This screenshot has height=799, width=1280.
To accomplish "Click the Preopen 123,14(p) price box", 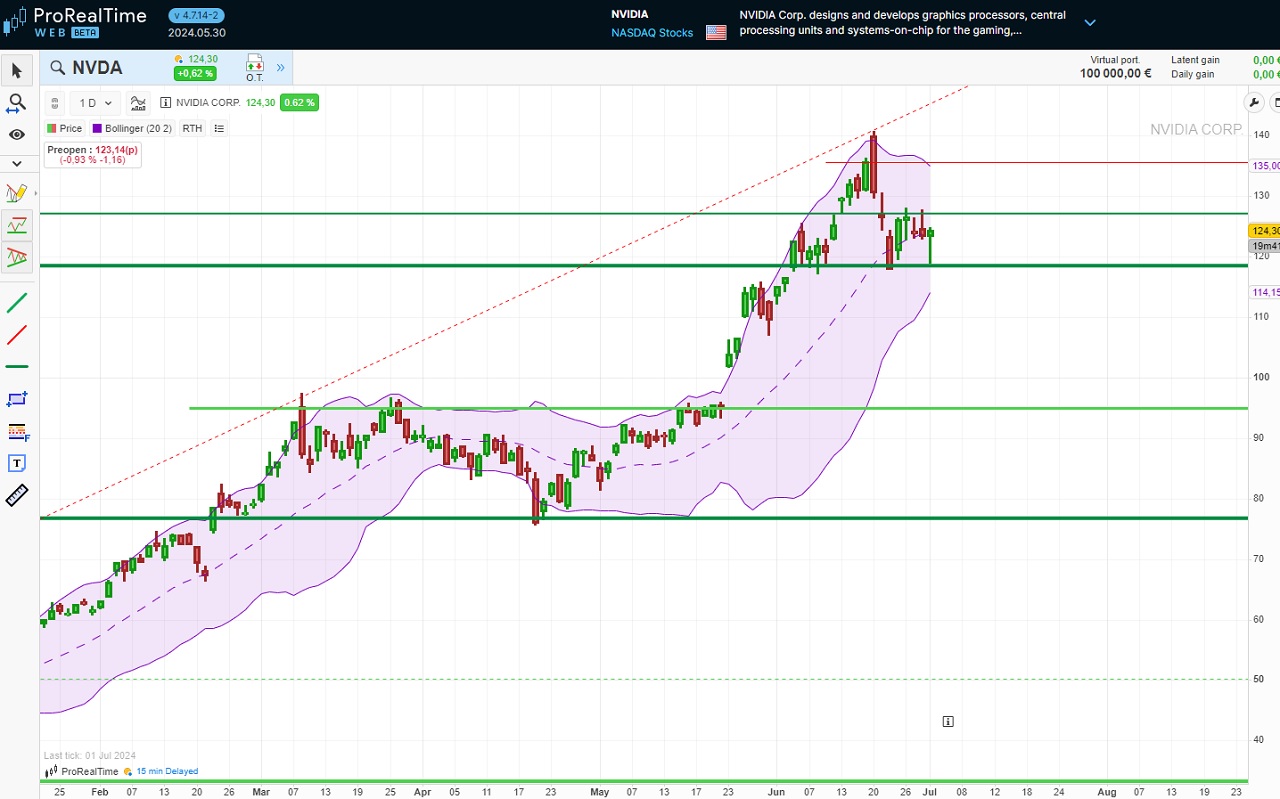I will pyautogui.click(x=92, y=154).
